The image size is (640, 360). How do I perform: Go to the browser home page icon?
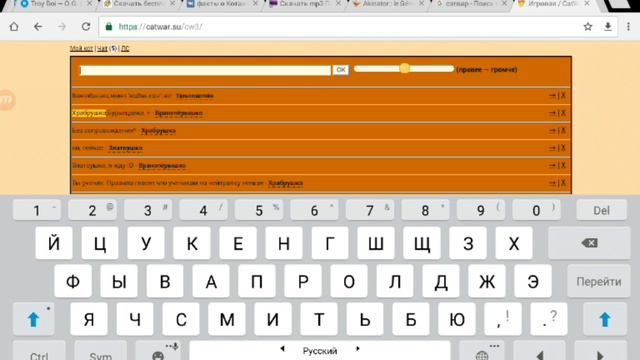[x=14, y=27]
